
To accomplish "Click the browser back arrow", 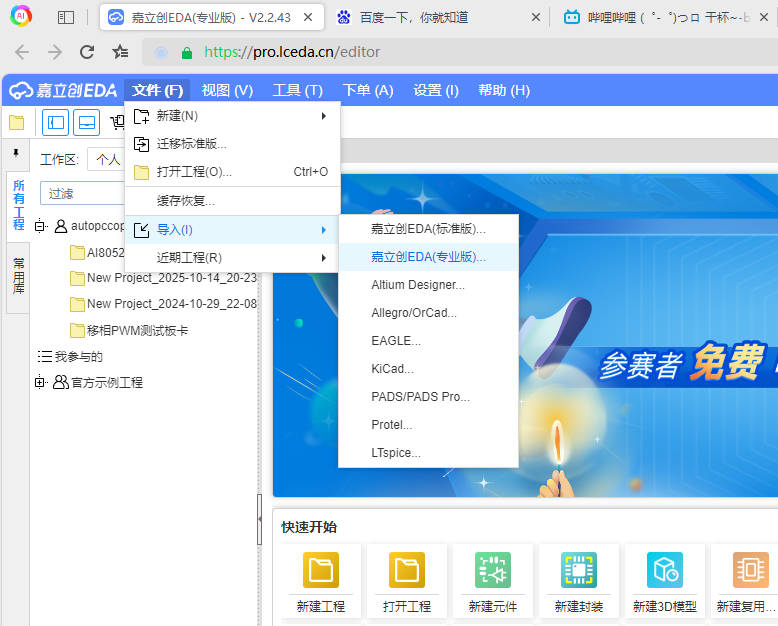I will [x=22, y=52].
